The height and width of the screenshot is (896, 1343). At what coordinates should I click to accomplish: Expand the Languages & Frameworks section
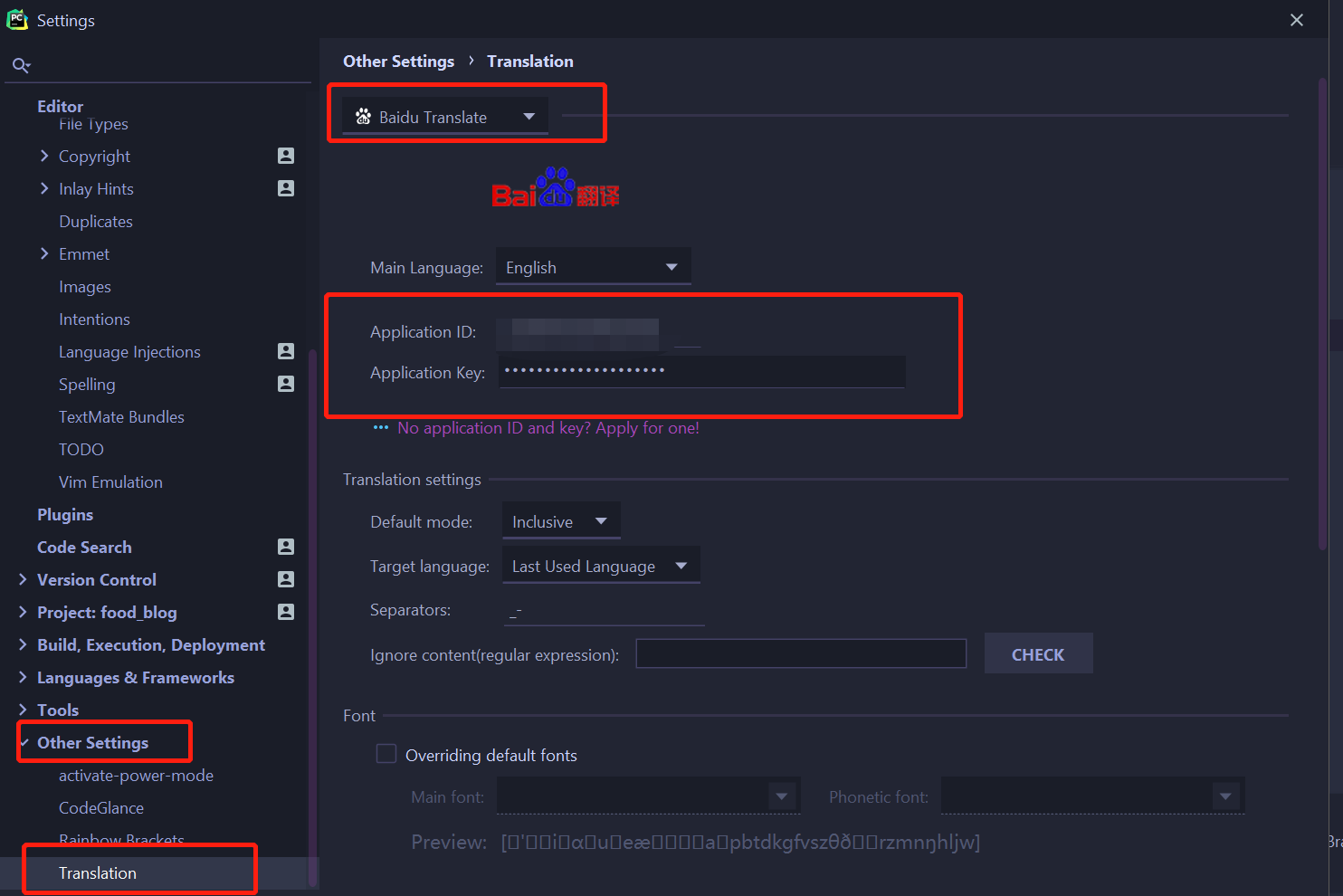[23, 677]
